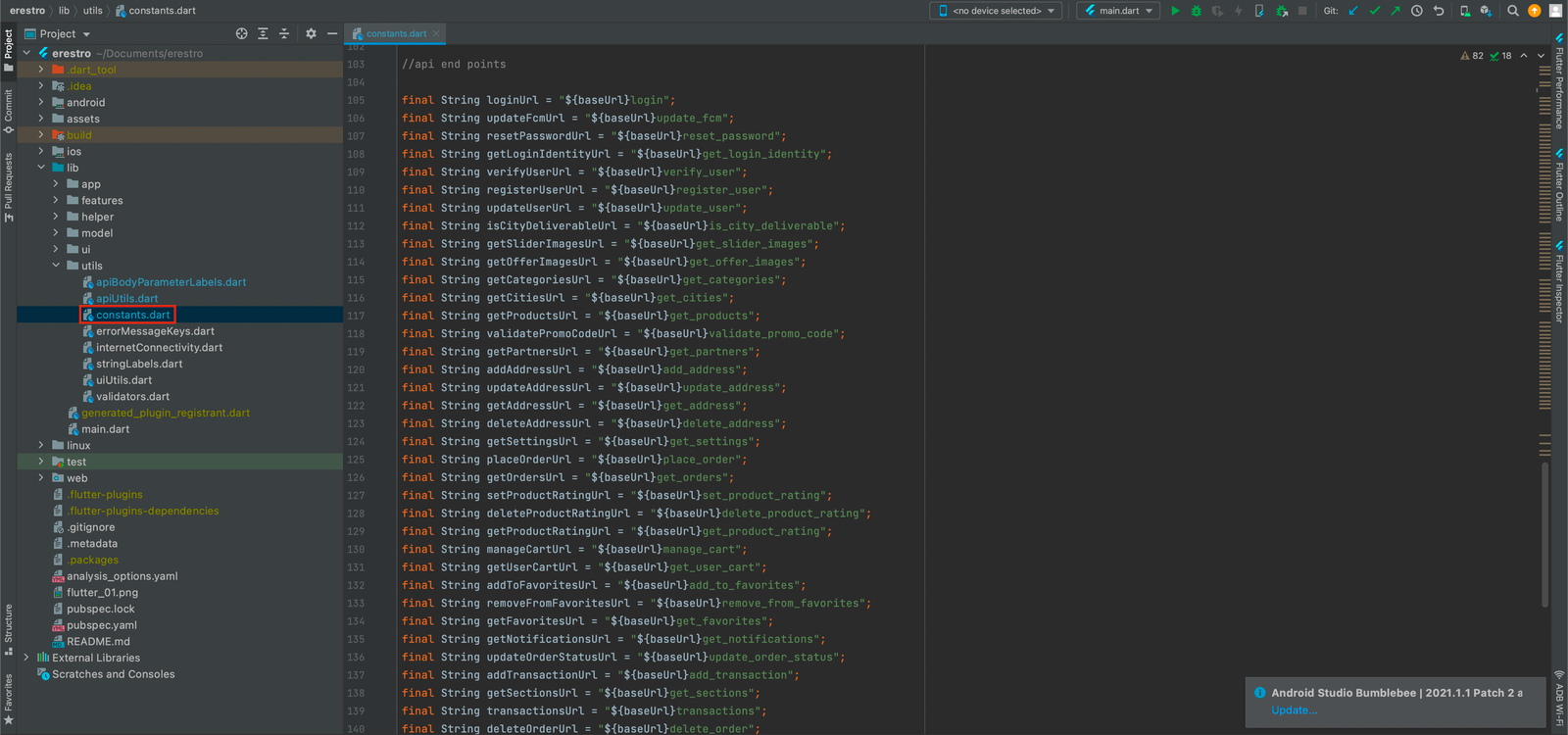Toggle the Flutter Outline side panel
The height and width of the screenshot is (735, 1568).
pyautogui.click(x=1559, y=186)
